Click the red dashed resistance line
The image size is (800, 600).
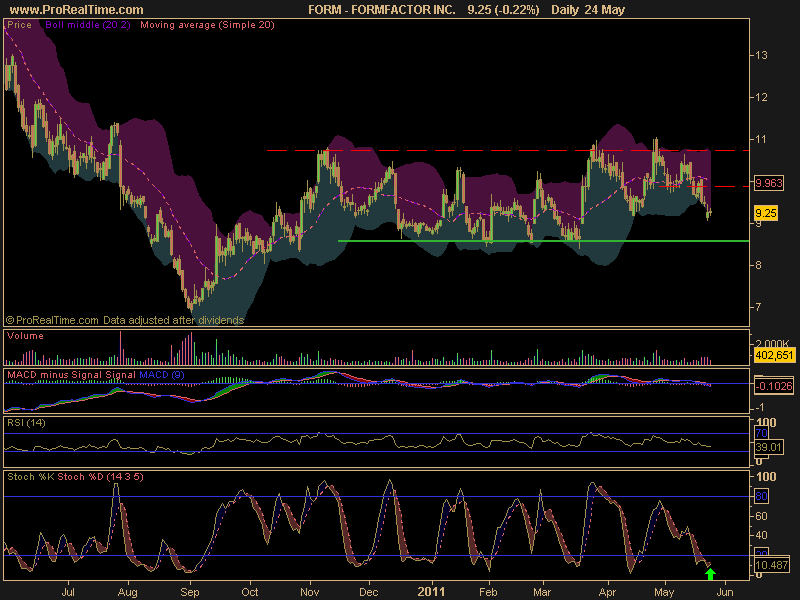click(508, 151)
